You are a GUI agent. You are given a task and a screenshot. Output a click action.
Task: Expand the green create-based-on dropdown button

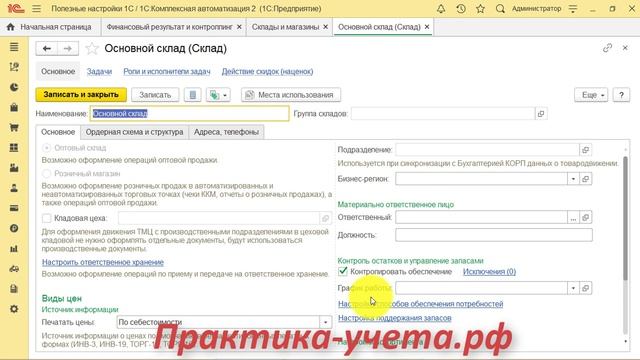[x=218, y=95]
